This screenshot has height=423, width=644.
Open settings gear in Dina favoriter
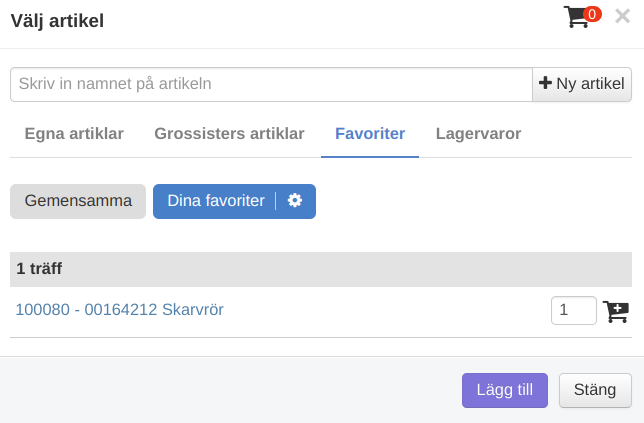coord(295,201)
